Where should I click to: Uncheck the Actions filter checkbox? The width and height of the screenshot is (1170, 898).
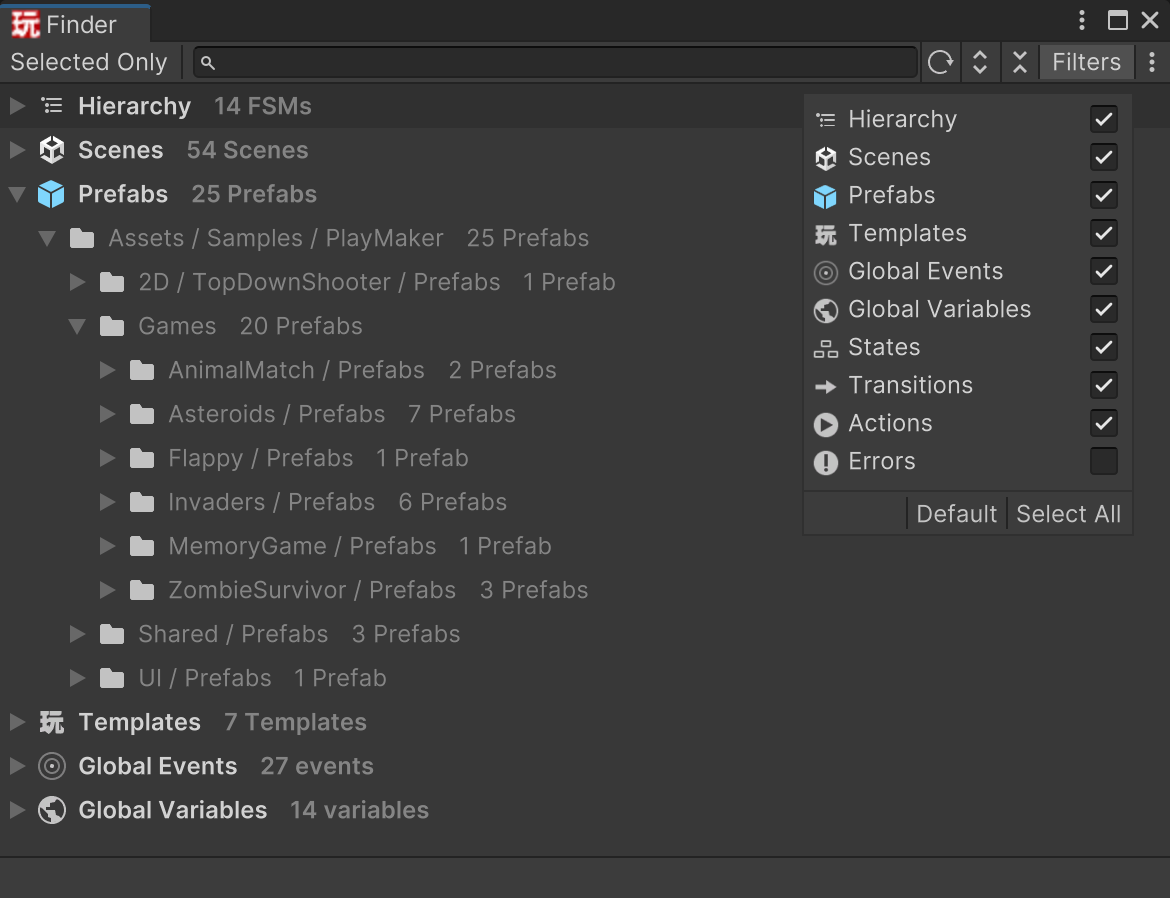pyautogui.click(x=1104, y=424)
